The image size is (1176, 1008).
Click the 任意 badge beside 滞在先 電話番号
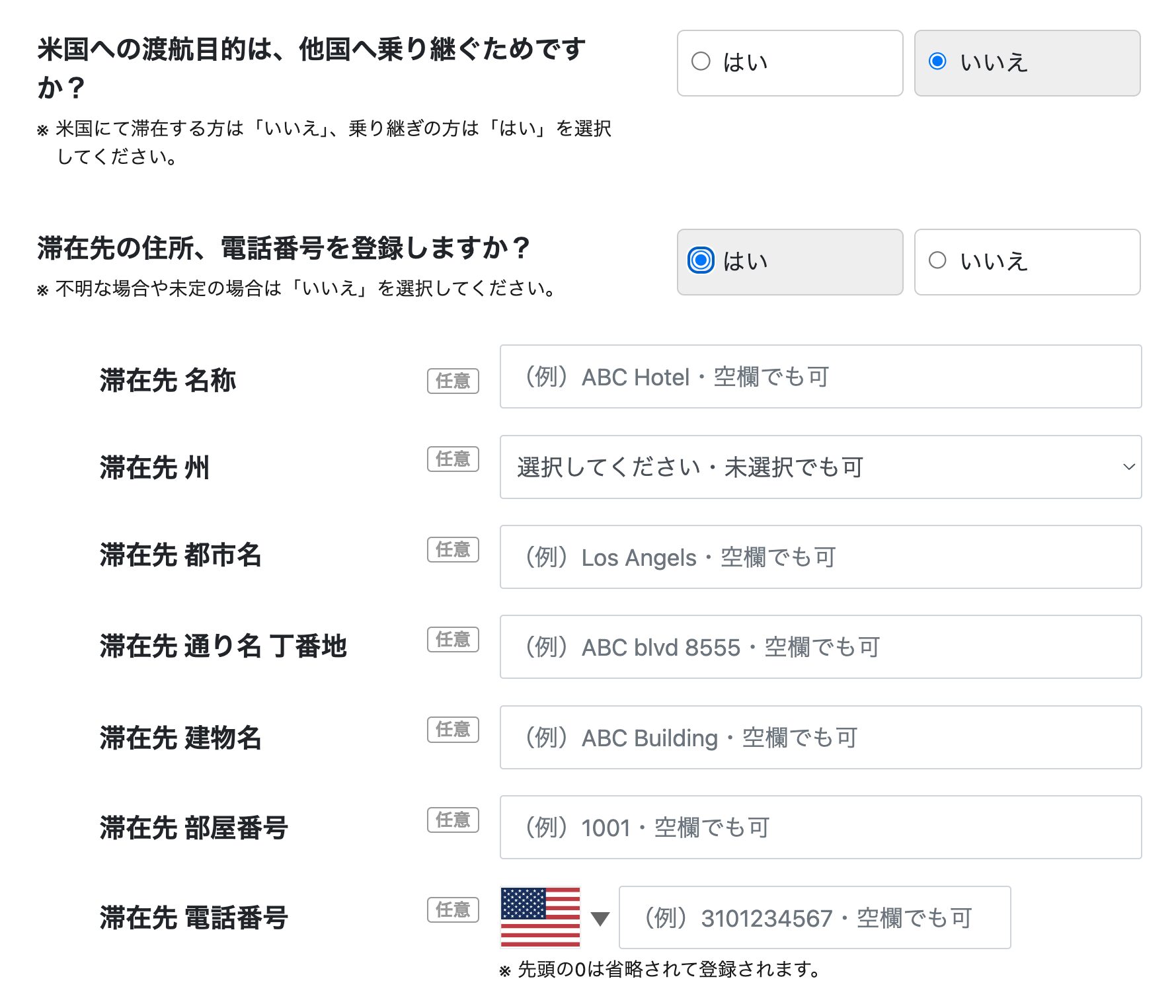[x=453, y=910]
